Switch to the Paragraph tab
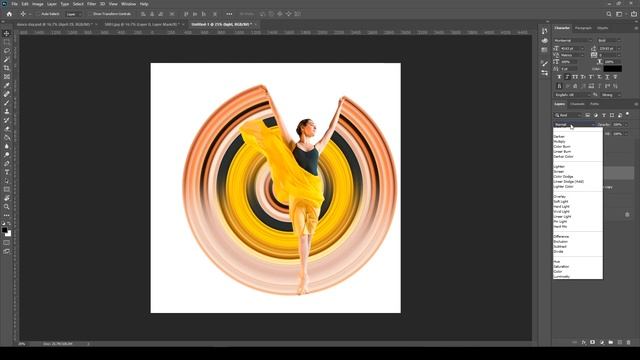This screenshot has height=360, width=640. tap(583, 28)
